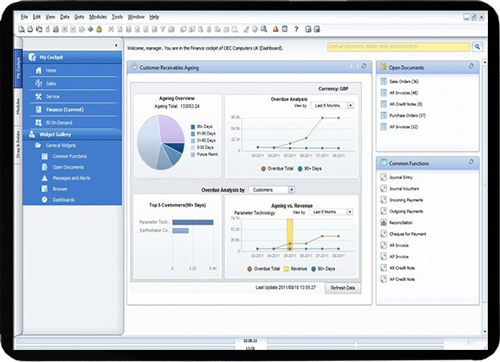
Task: Open the Overdue Analysis by Customers dropdown
Action: pyautogui.click(x=272, y=190)
